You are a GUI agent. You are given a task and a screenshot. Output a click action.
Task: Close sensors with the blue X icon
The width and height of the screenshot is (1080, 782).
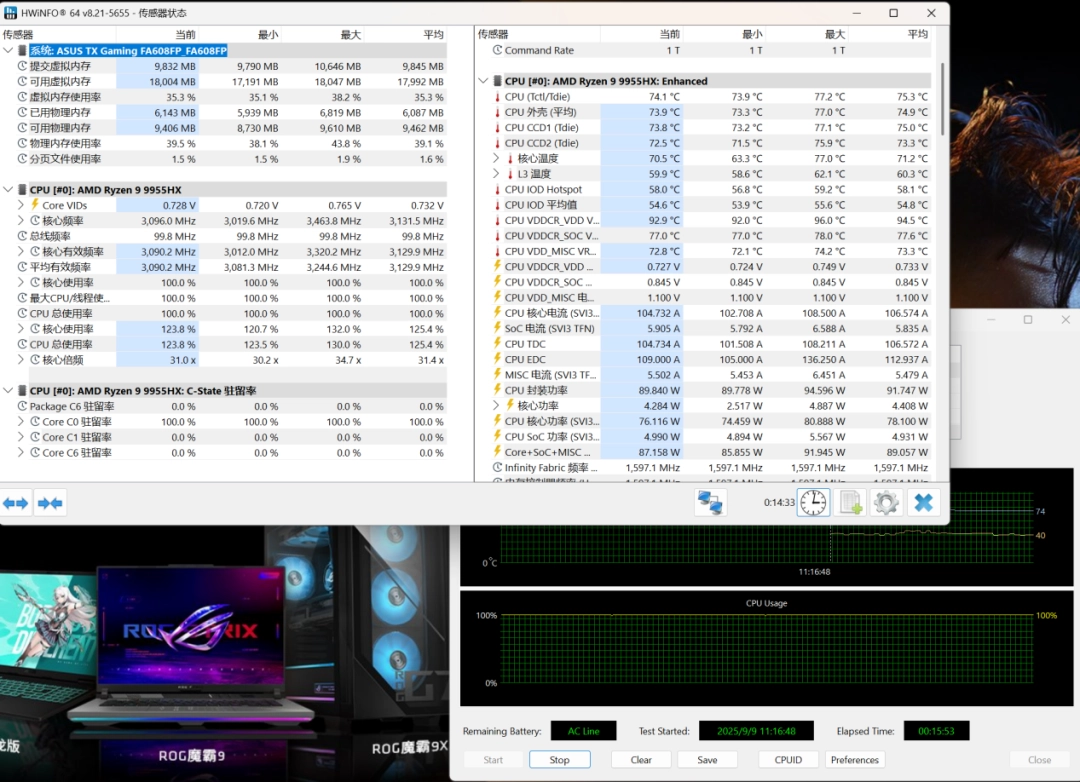(x=924, y=502)
